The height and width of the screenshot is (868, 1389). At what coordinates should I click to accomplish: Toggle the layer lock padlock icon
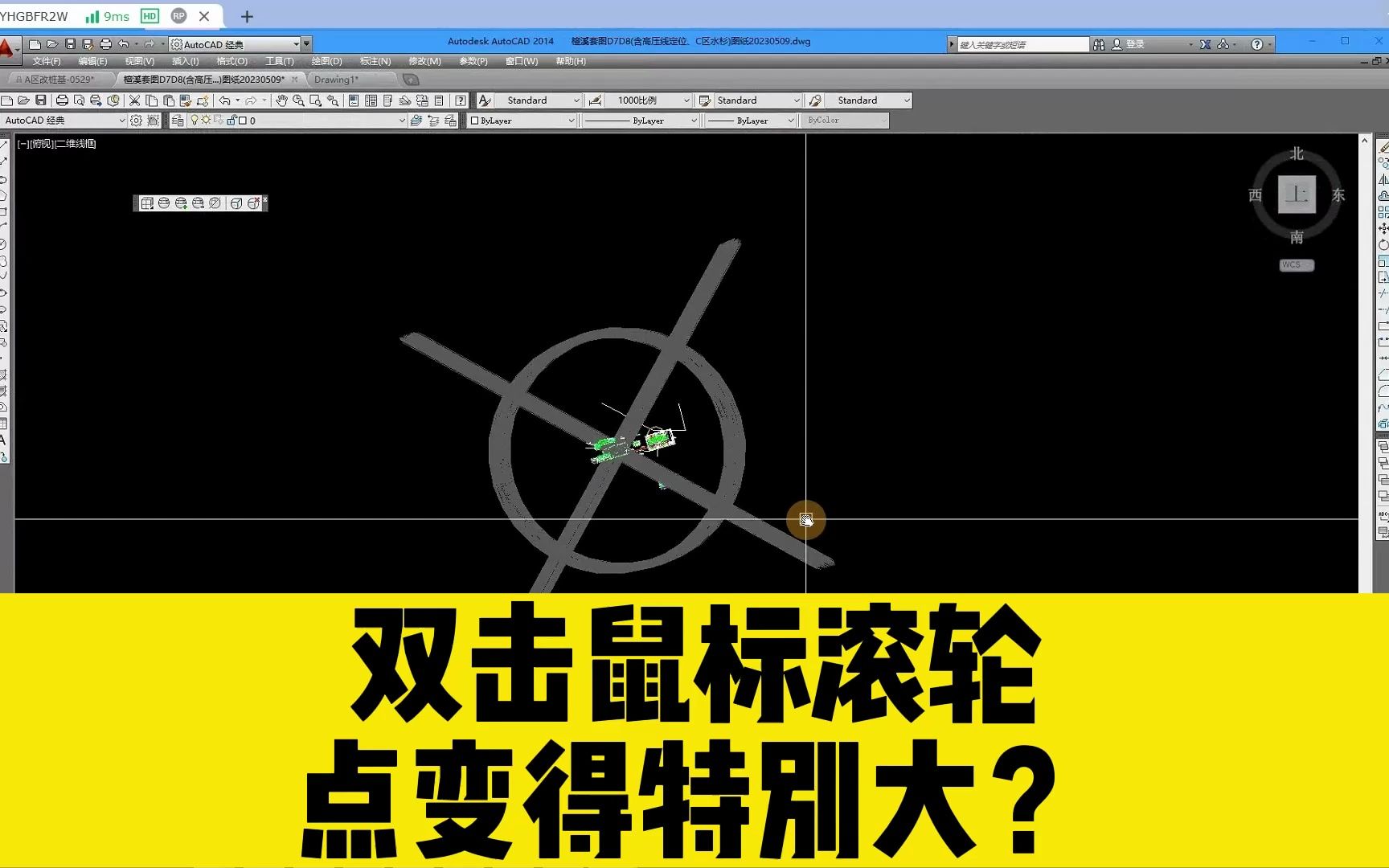tap(231, 121)
